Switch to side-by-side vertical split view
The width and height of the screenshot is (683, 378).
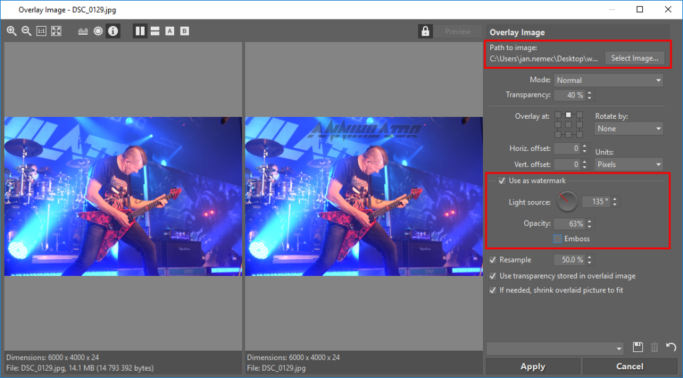140,31
